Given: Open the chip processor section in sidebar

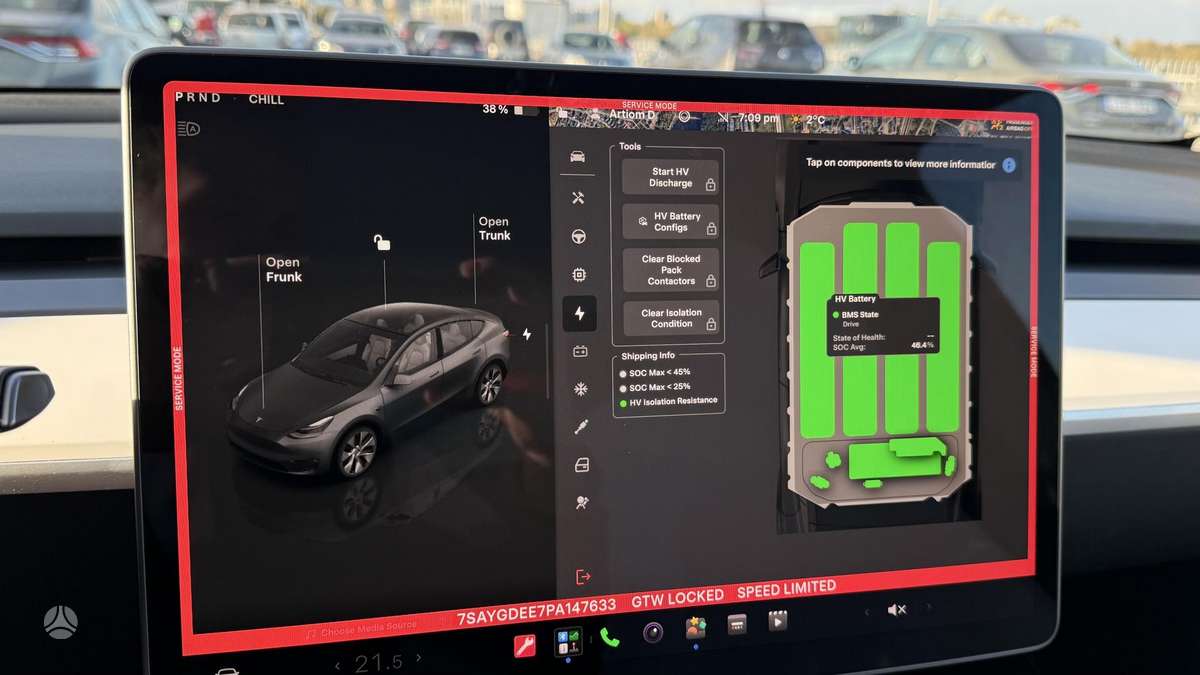Looking at the screenshot, I should (579, 275).
